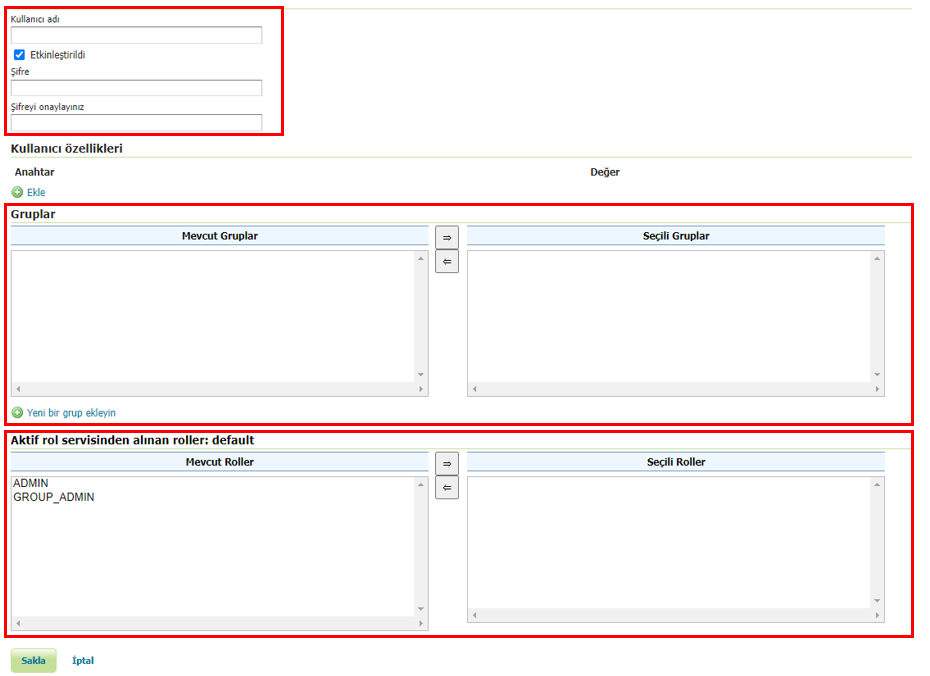
Task: Move selected group right with Gruplar arrow button
Action: click(x=447, y=237)
